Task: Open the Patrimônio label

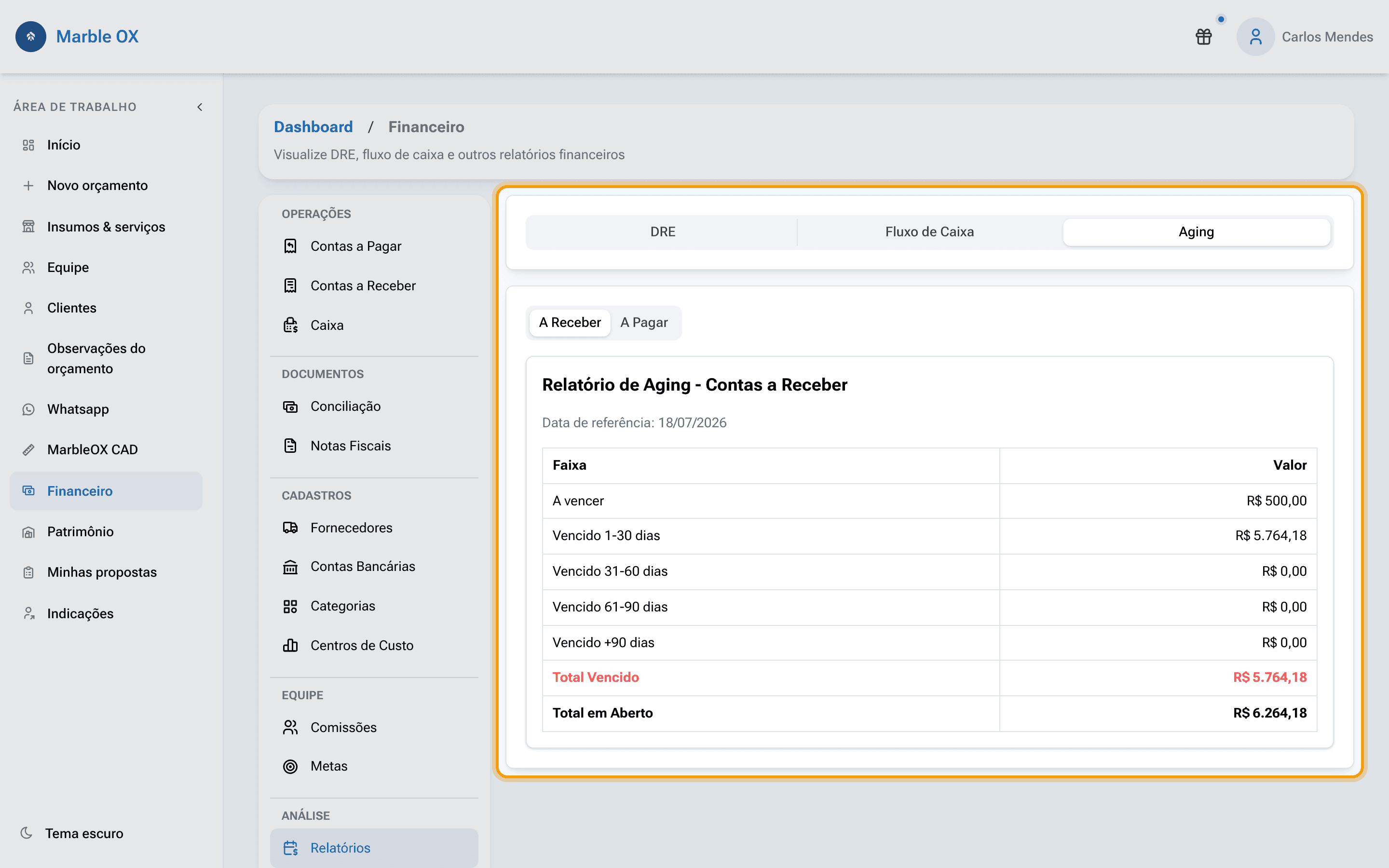Action: click(81, 532)
